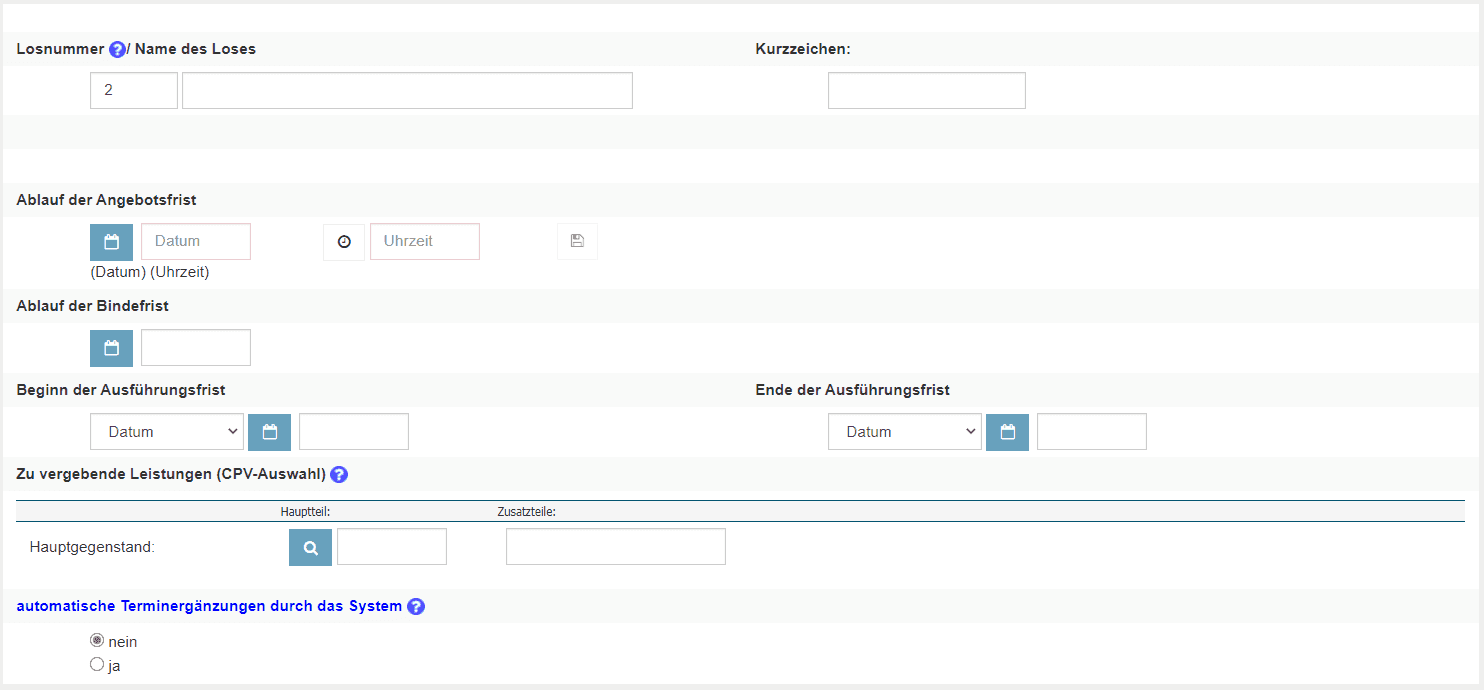Show help for automatische Terminergänzungen
Screen dimensions: 1484x690
416,607
